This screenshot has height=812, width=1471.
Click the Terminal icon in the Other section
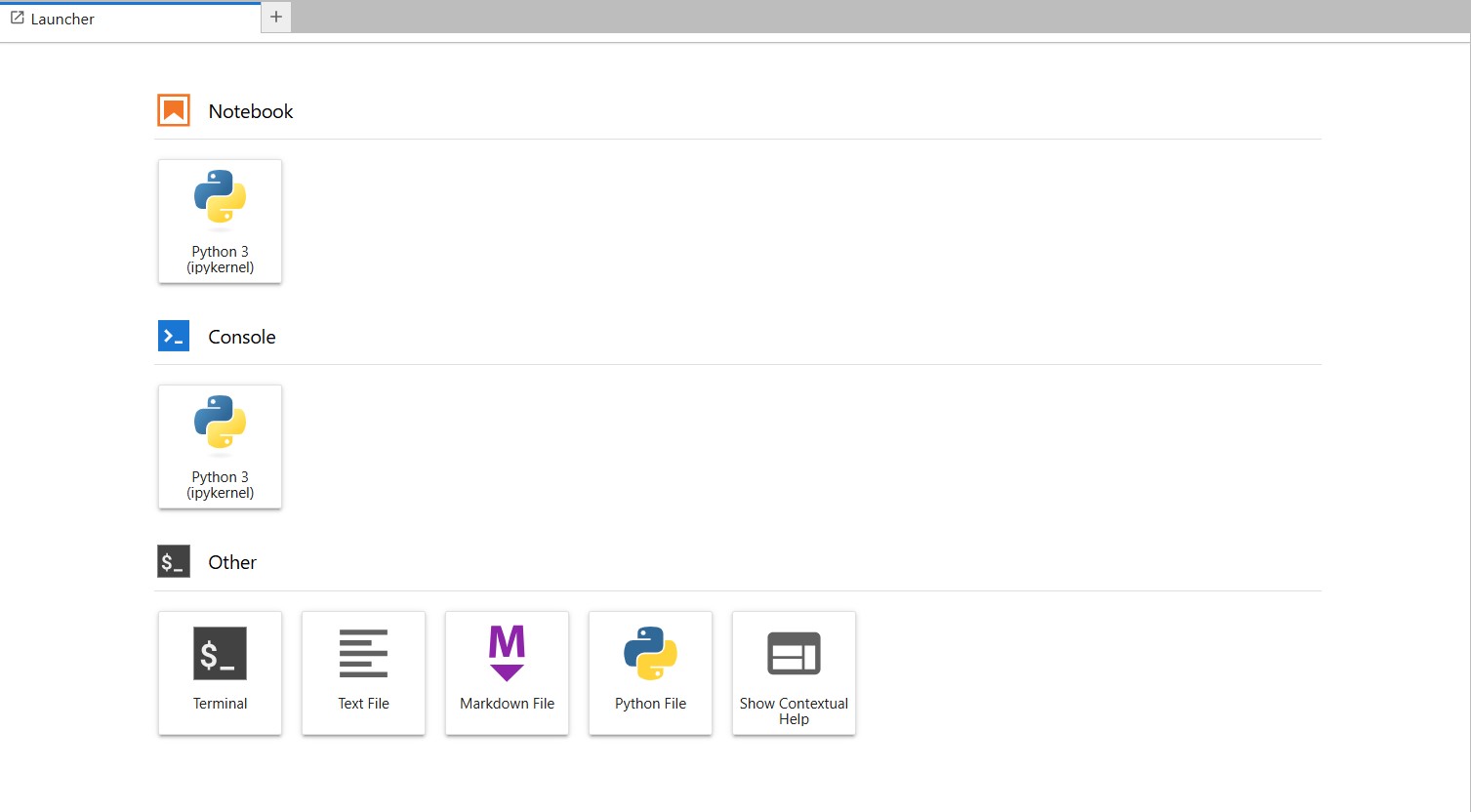(220, 653)
